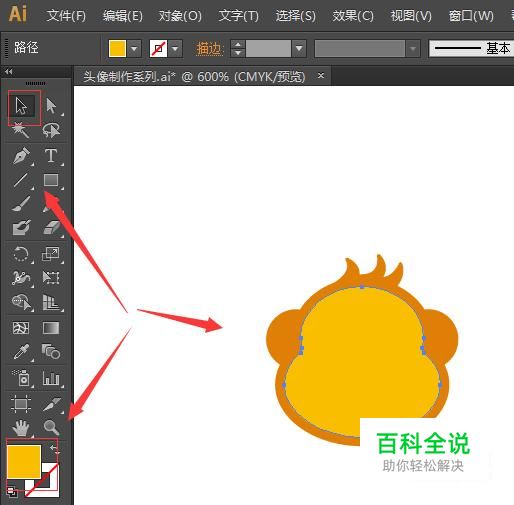Swap fill and stroke colors arrow

55,449
